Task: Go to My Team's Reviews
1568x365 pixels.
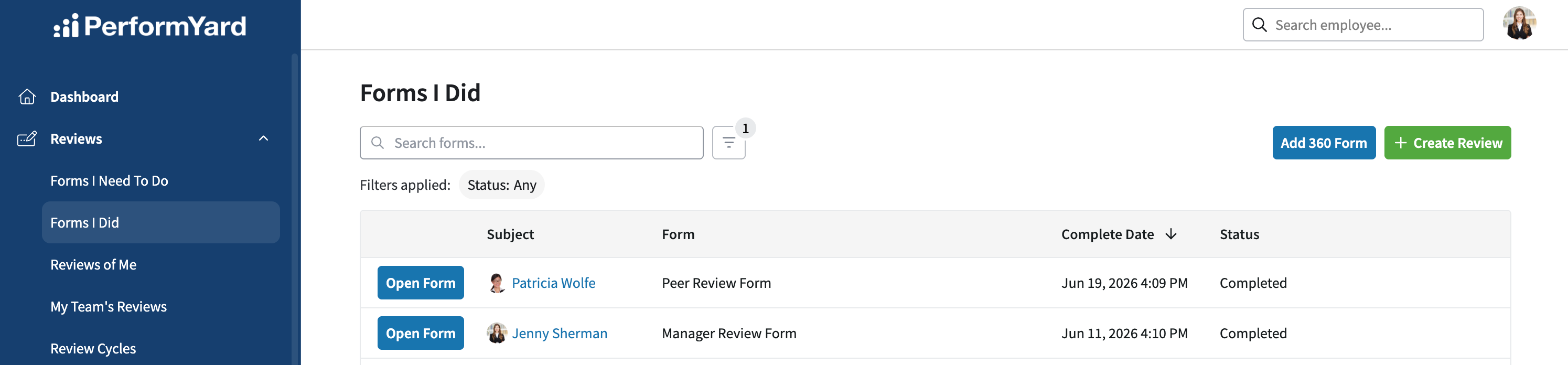Action: pos(109,307)
